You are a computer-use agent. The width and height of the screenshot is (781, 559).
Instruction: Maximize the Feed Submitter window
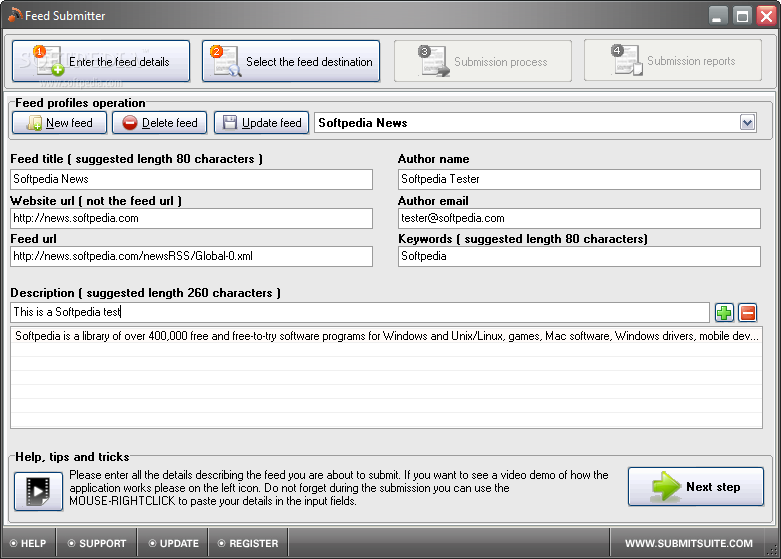(x=742, y=16)
